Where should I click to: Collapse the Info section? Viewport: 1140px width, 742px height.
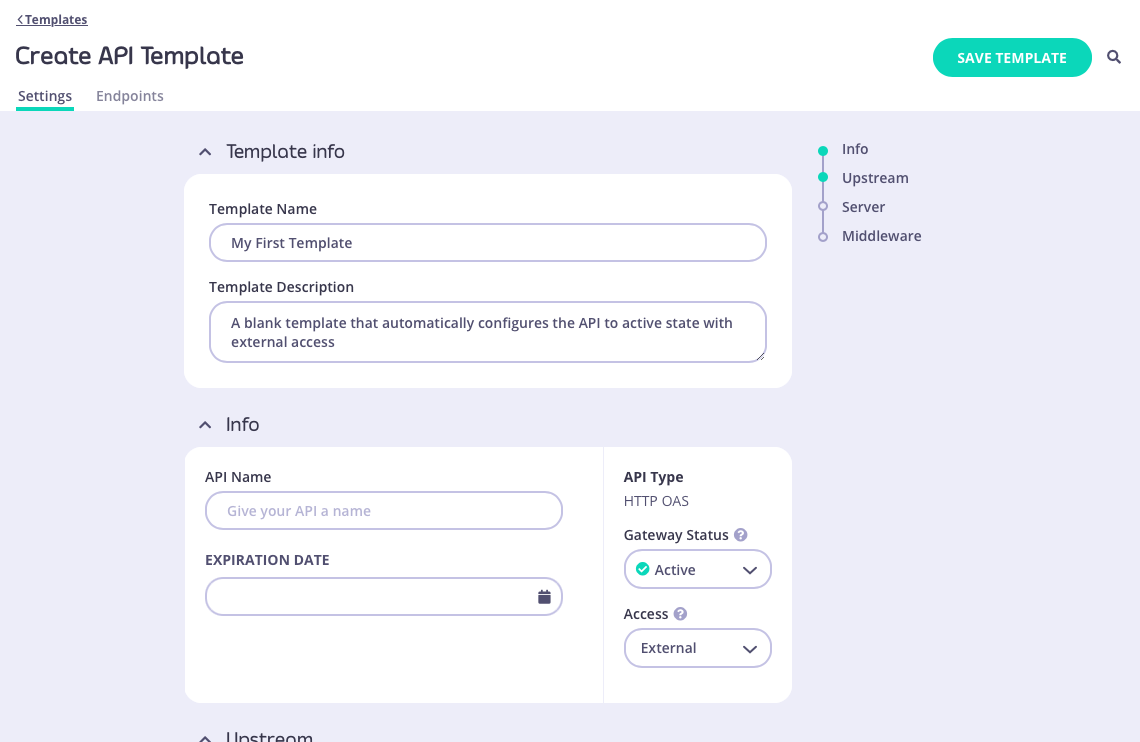[204, 424]
